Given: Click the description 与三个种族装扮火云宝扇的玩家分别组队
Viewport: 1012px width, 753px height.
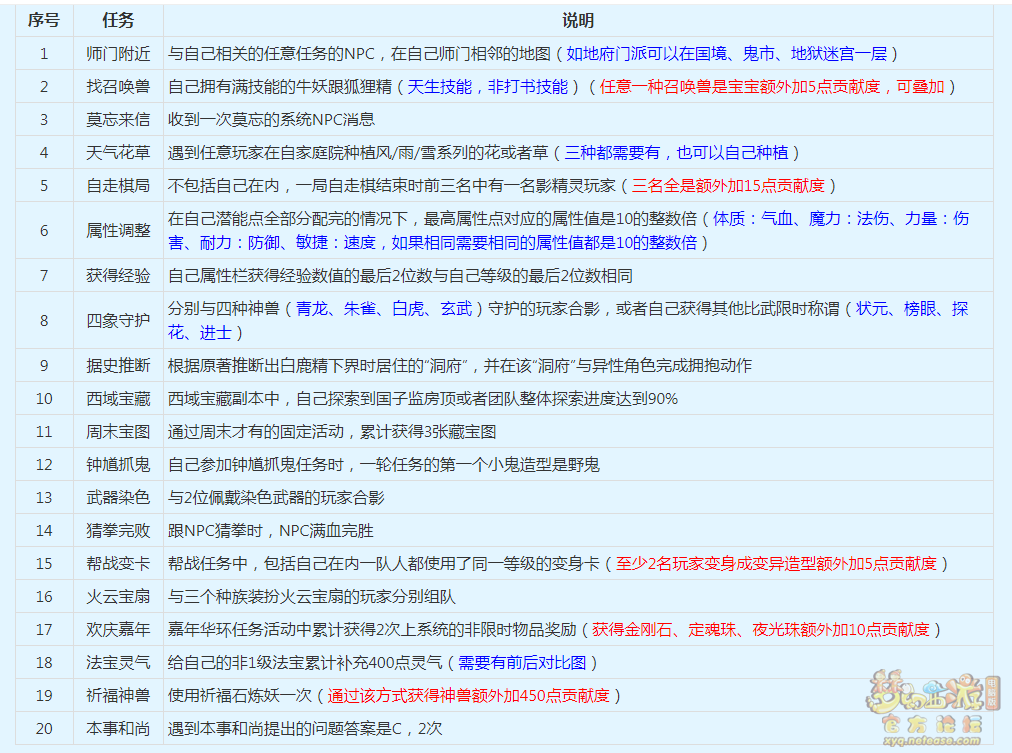Looking at the screenshot, I should [312, 596].
